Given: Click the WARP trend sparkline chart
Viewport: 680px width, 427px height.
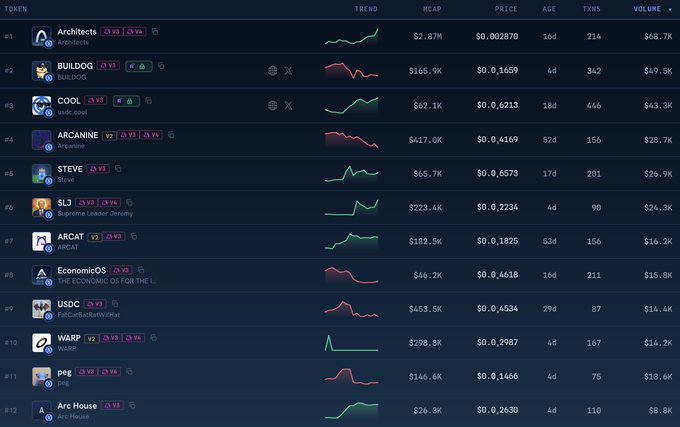Looking at the screenshot, I should [351, 342].
